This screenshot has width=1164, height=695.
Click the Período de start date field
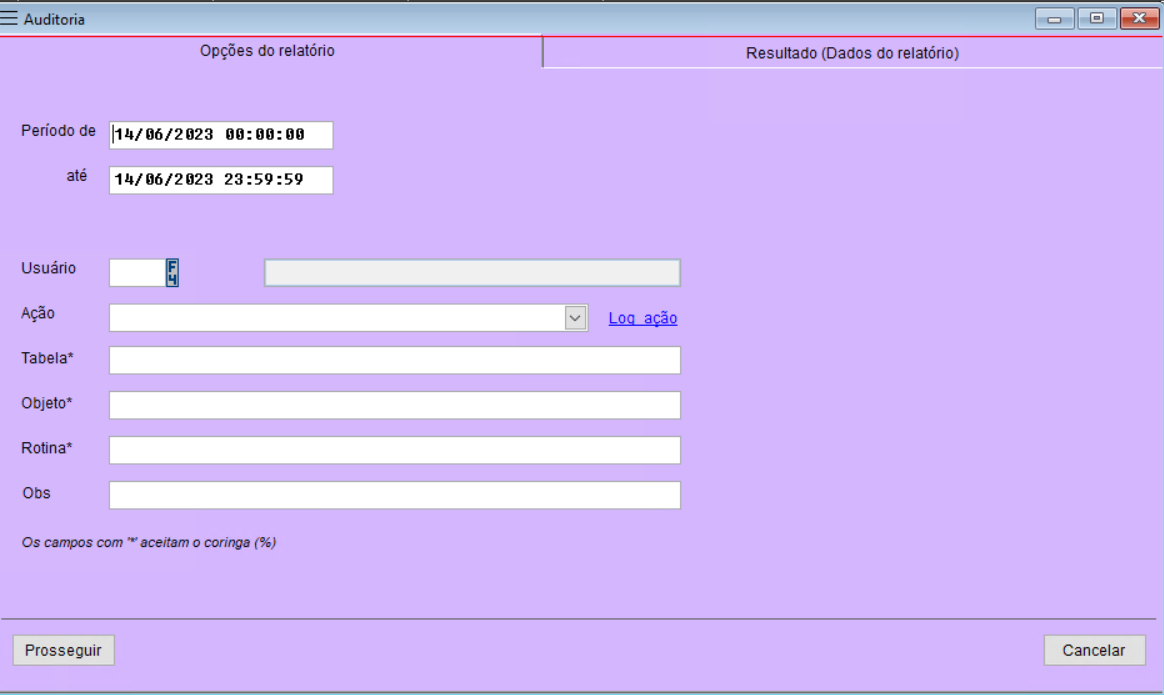click(220, 135)
